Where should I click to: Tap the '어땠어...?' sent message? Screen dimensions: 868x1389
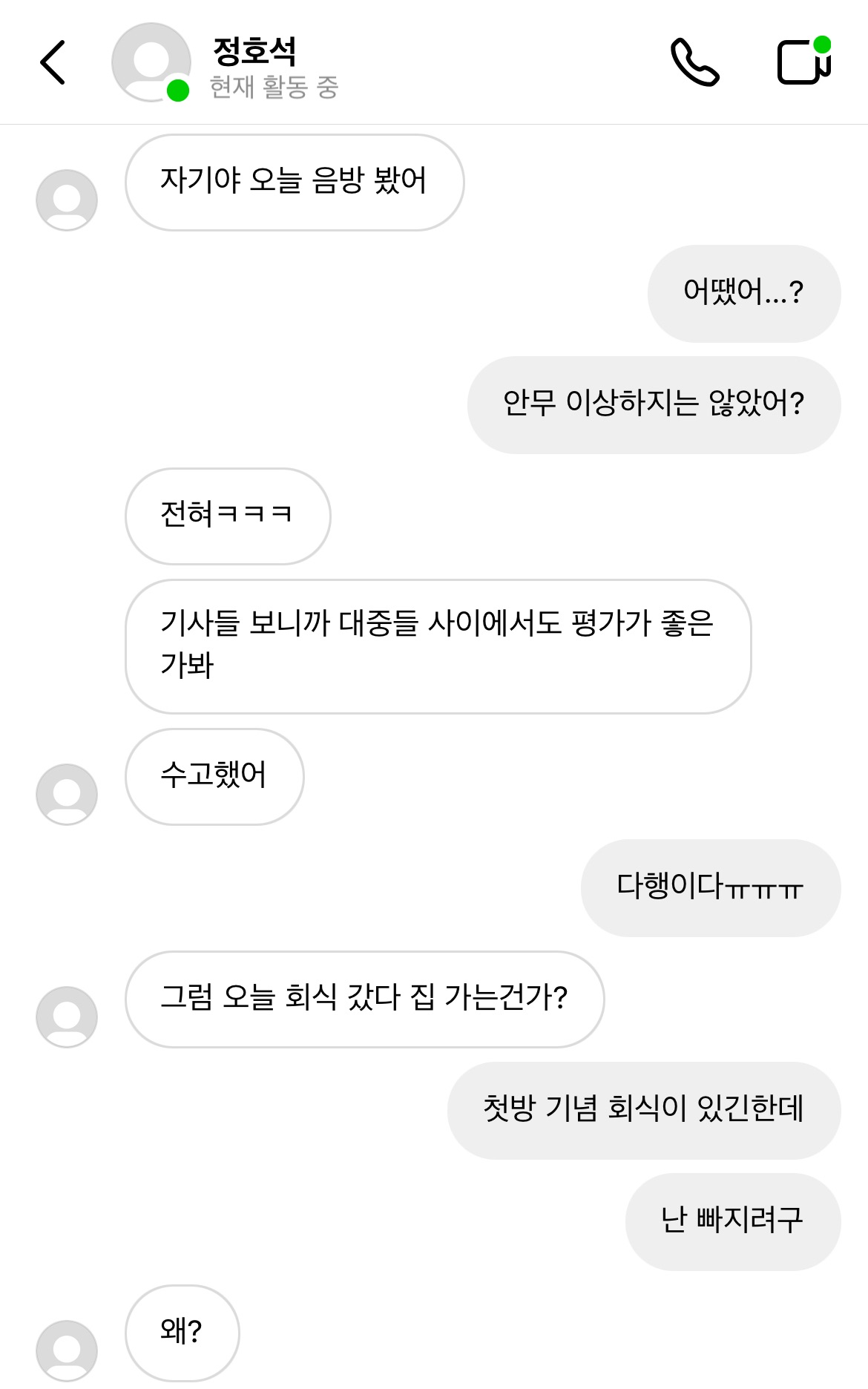pyautogui.click(x=743, y=294)
